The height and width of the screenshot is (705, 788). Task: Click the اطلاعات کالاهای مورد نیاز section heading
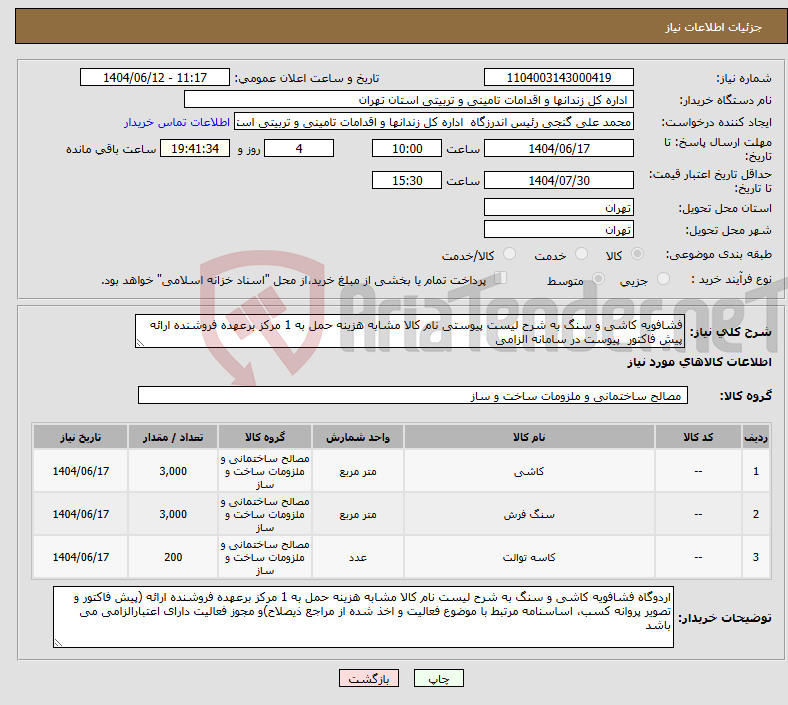[x=699, y=362]
